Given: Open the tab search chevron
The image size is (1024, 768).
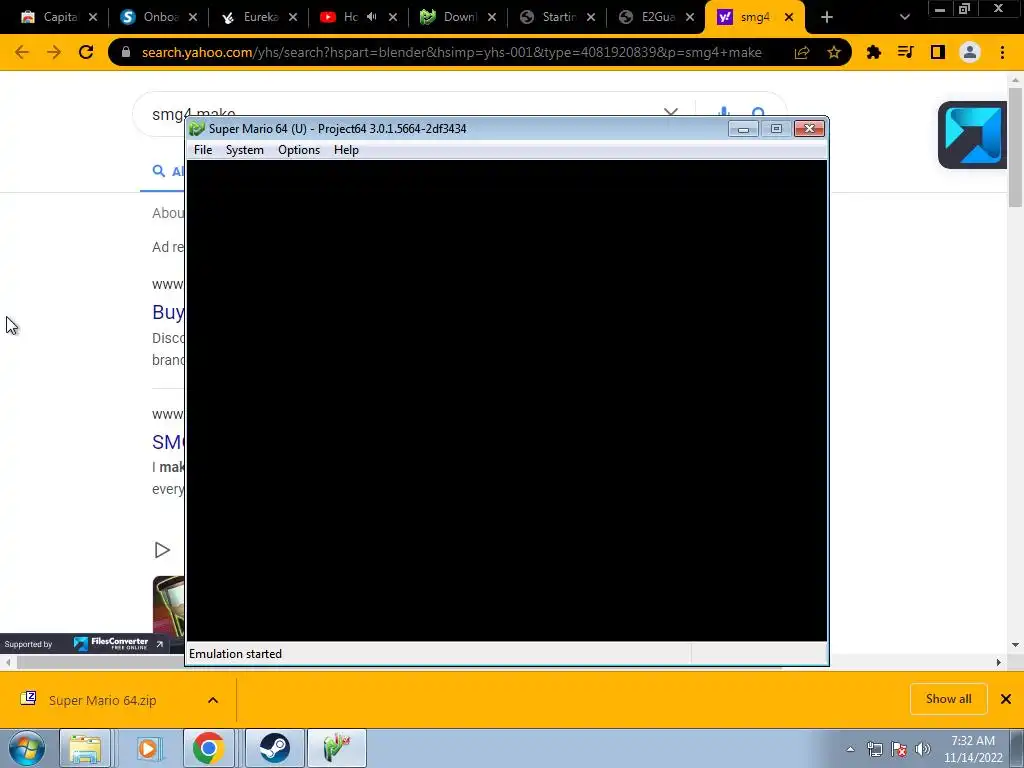Looking at the screenshot, I should (904, 18).
